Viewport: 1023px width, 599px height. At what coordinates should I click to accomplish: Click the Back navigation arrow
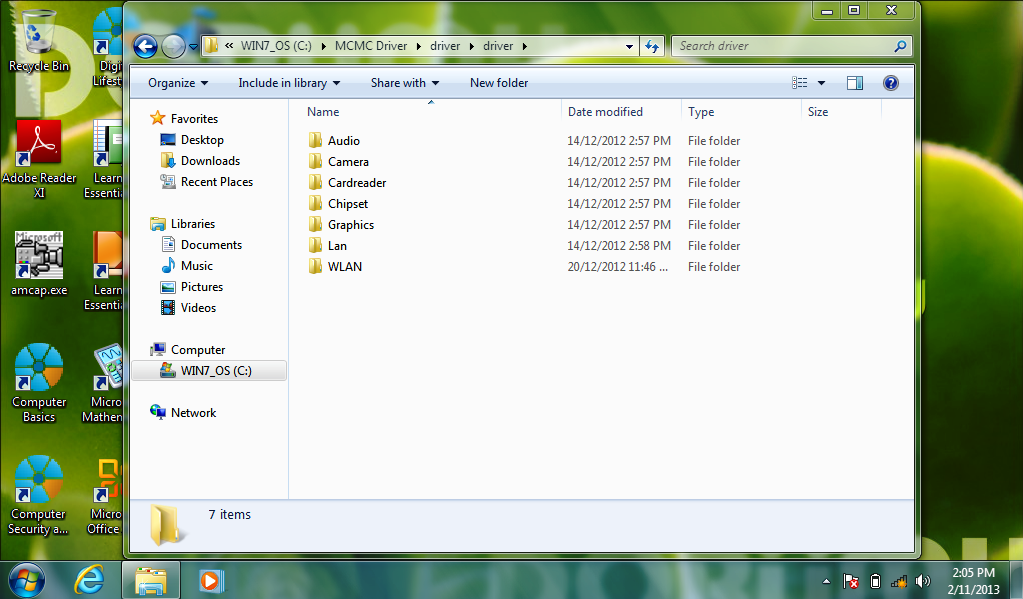[x=143, y=46]
